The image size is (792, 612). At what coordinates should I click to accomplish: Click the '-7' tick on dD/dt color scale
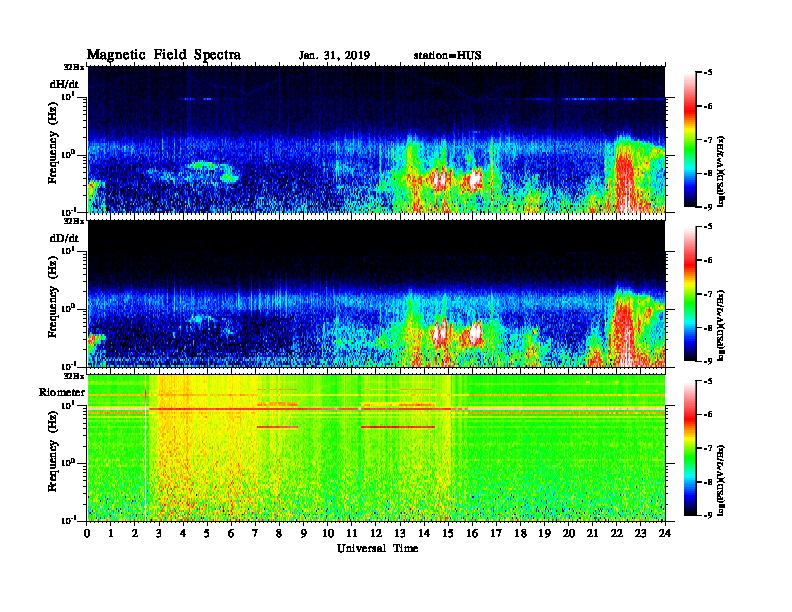tap(708, 294)
